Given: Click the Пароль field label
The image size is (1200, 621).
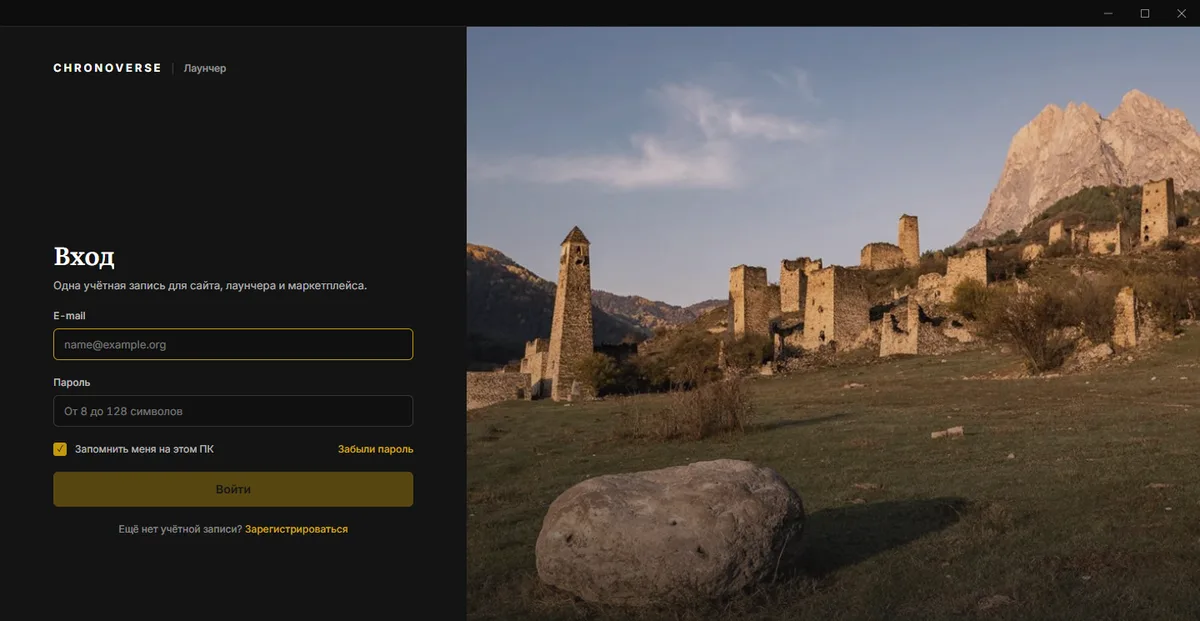Looking at the screenshot, I should (x=72, y=382).
